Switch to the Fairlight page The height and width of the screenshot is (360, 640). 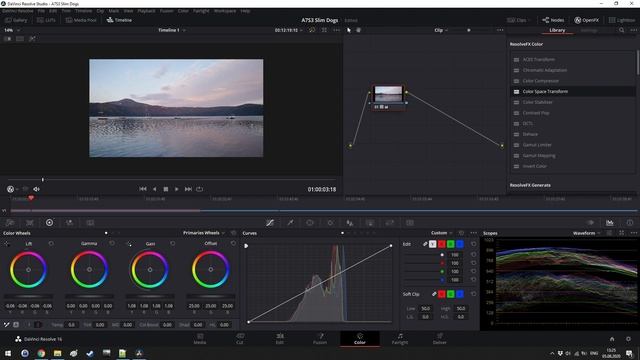click(400, 338)
